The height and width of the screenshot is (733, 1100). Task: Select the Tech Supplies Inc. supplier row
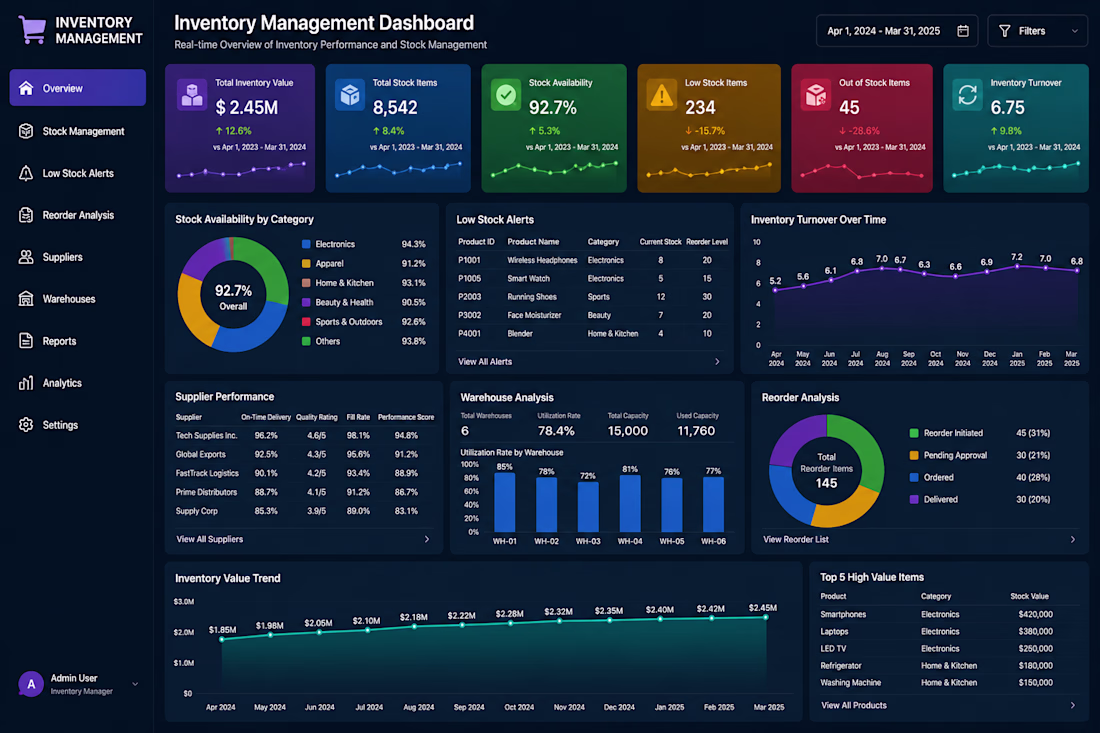[x=304, y=436]
